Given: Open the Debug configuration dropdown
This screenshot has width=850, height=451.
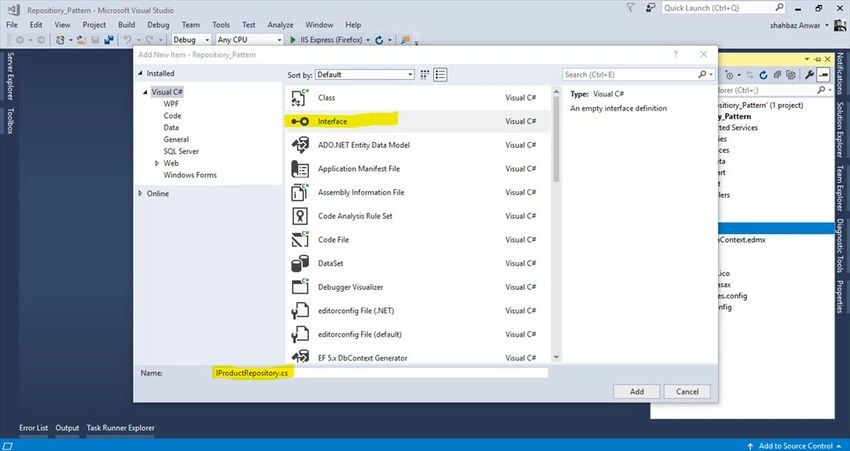Looking at the screenshot, I should (x=191, y=40).
